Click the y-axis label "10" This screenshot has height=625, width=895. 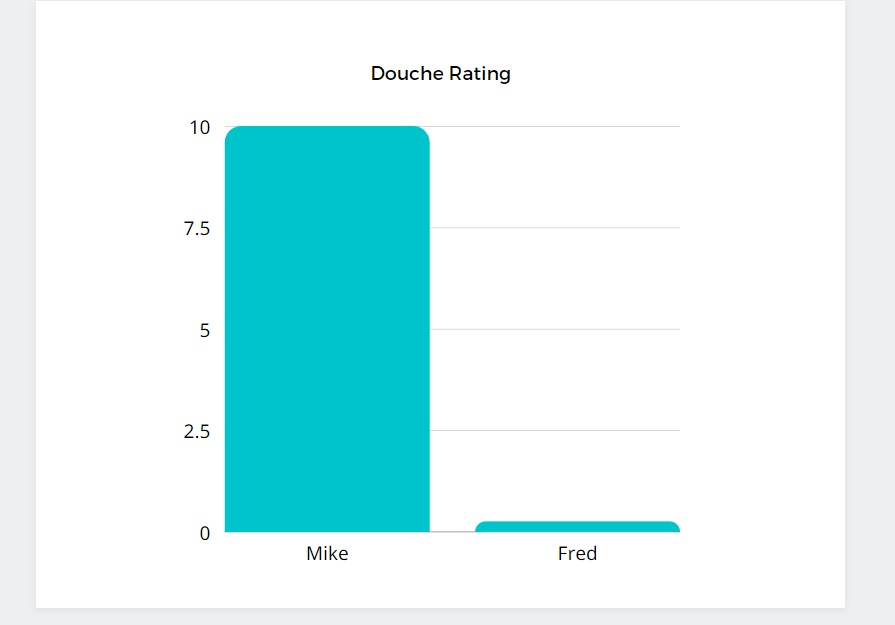coord(200,127)
